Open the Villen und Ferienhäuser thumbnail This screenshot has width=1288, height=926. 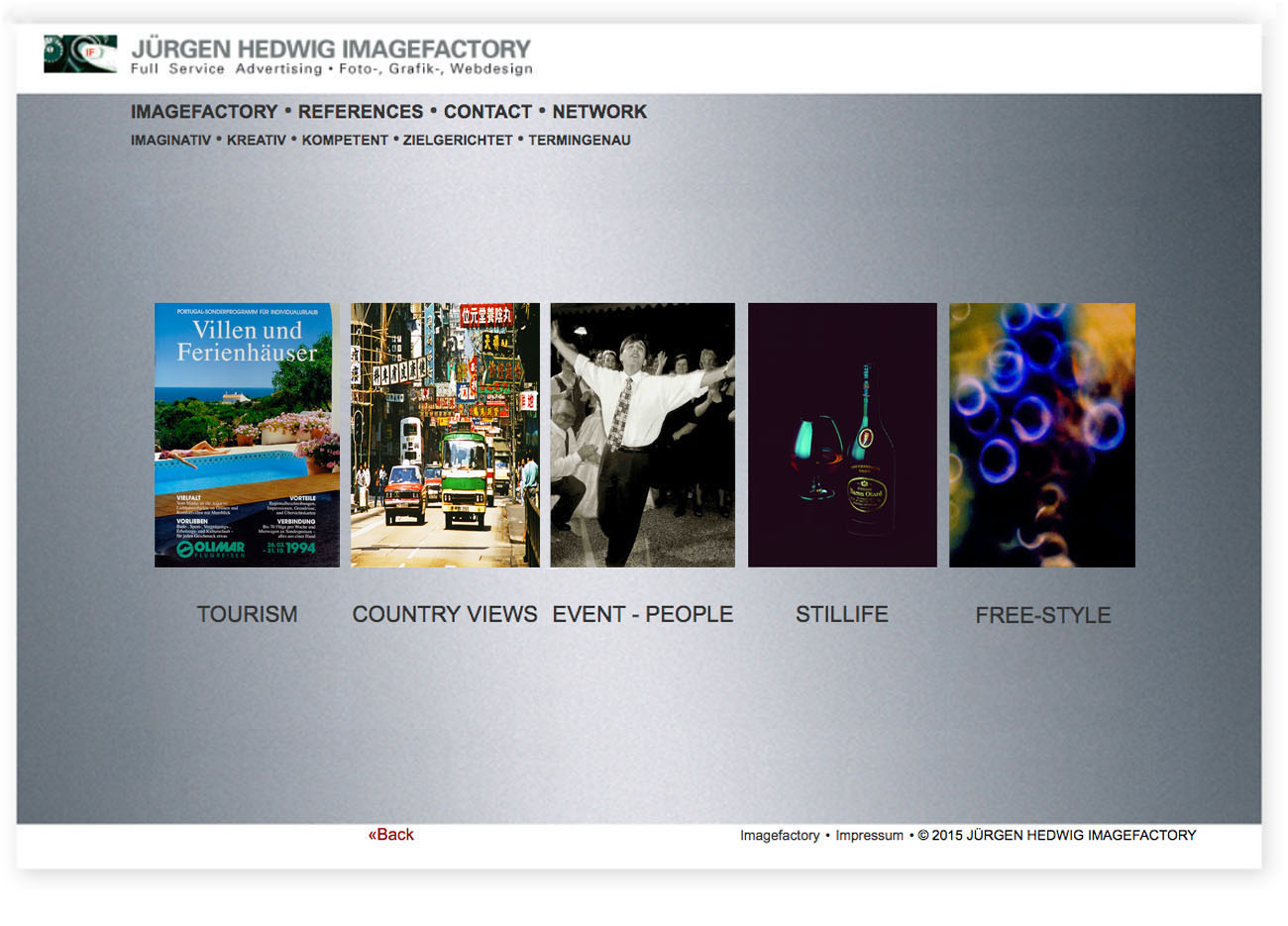[x=247, y=435]
